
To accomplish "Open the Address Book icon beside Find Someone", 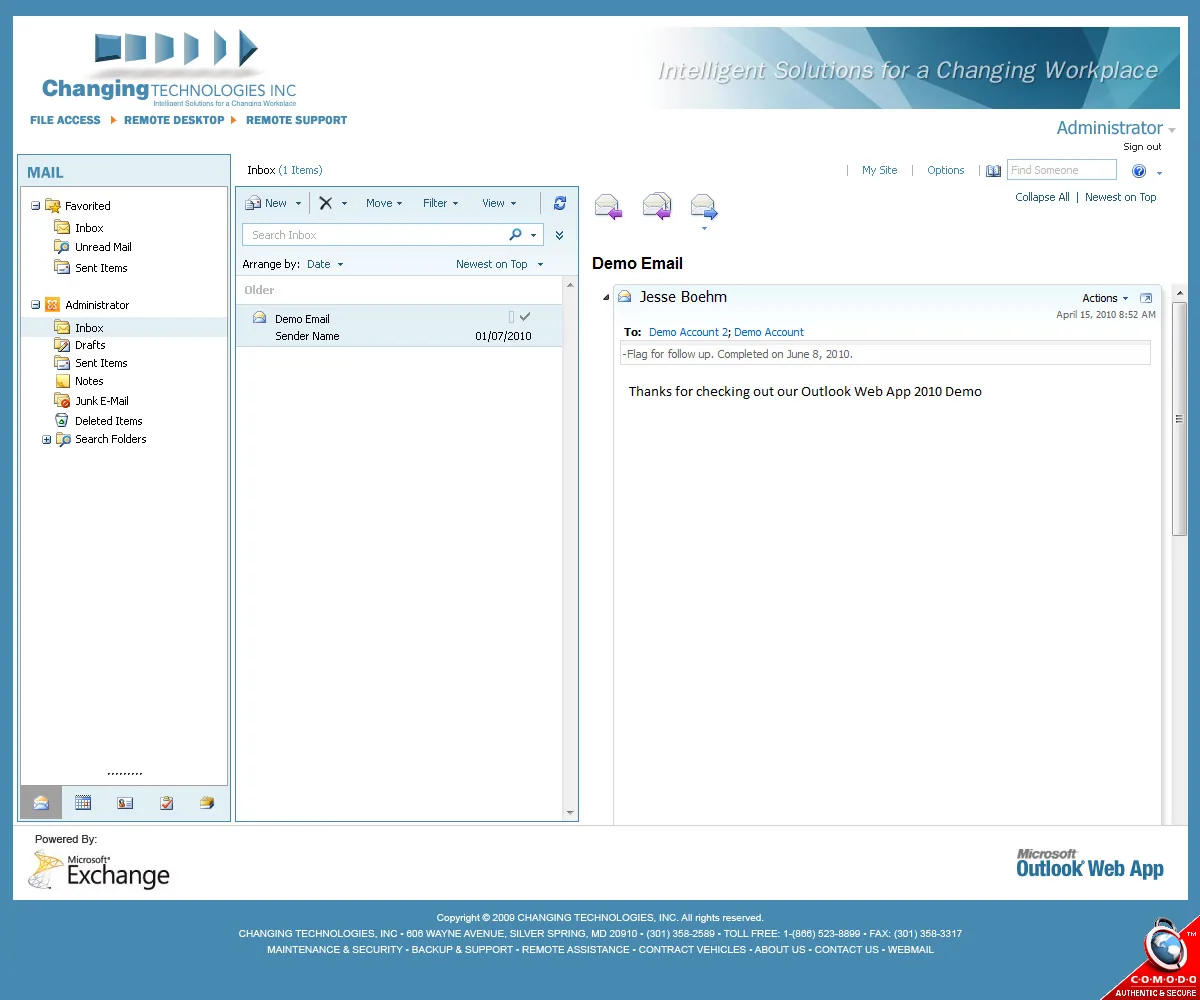I will [993, 171].
